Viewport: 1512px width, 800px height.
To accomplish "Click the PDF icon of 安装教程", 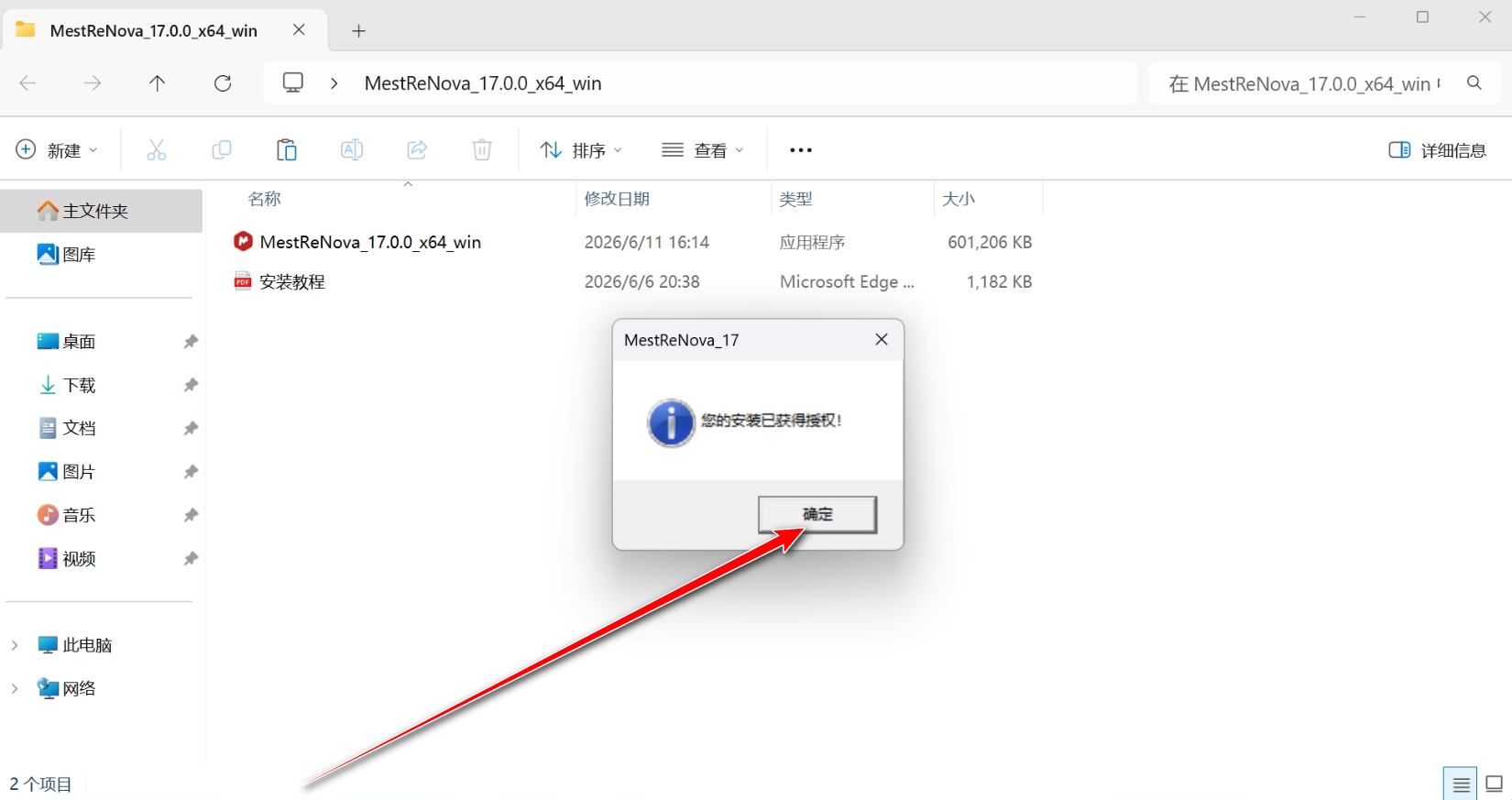I will coord(243,280).
